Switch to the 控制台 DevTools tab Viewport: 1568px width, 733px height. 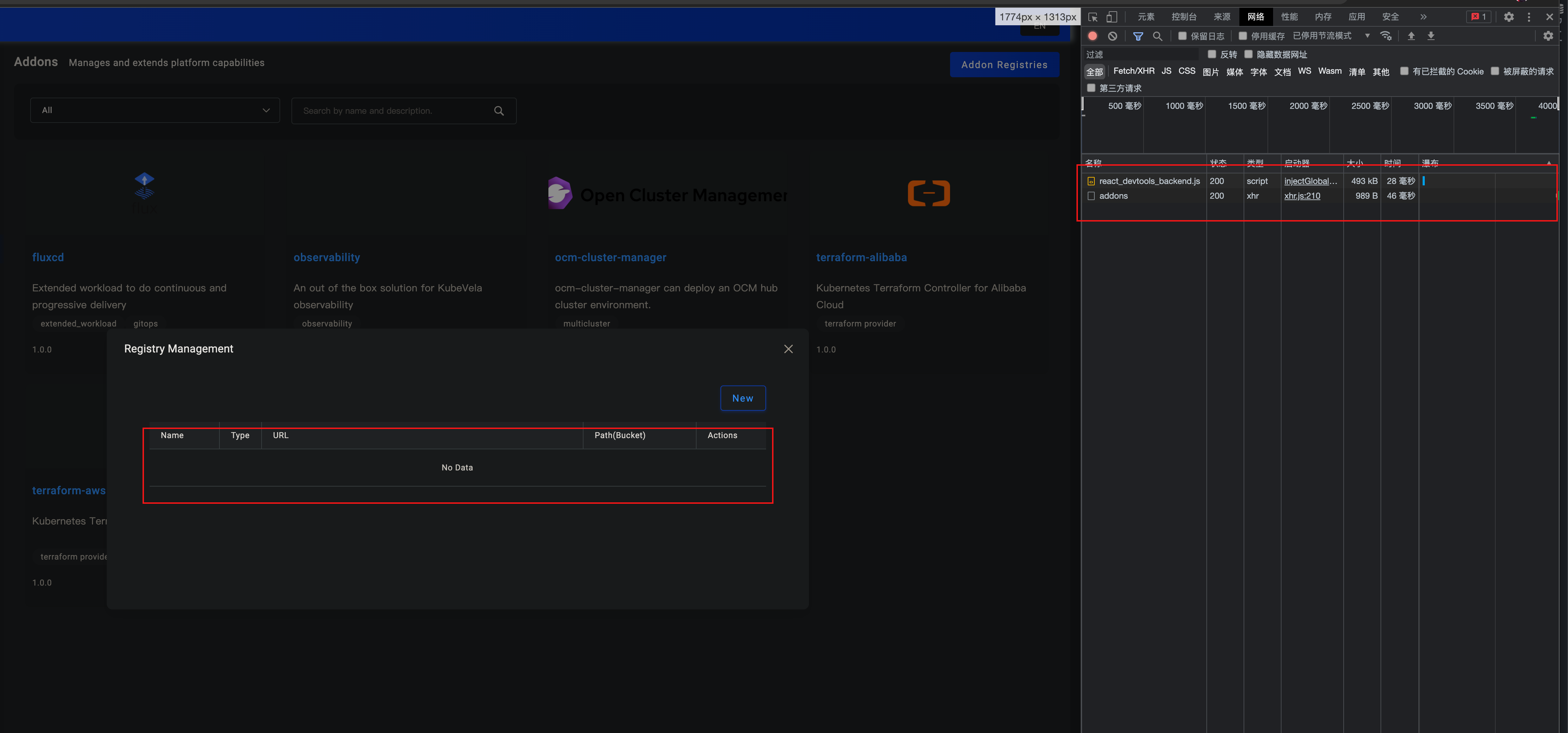tap(1184, 16)
